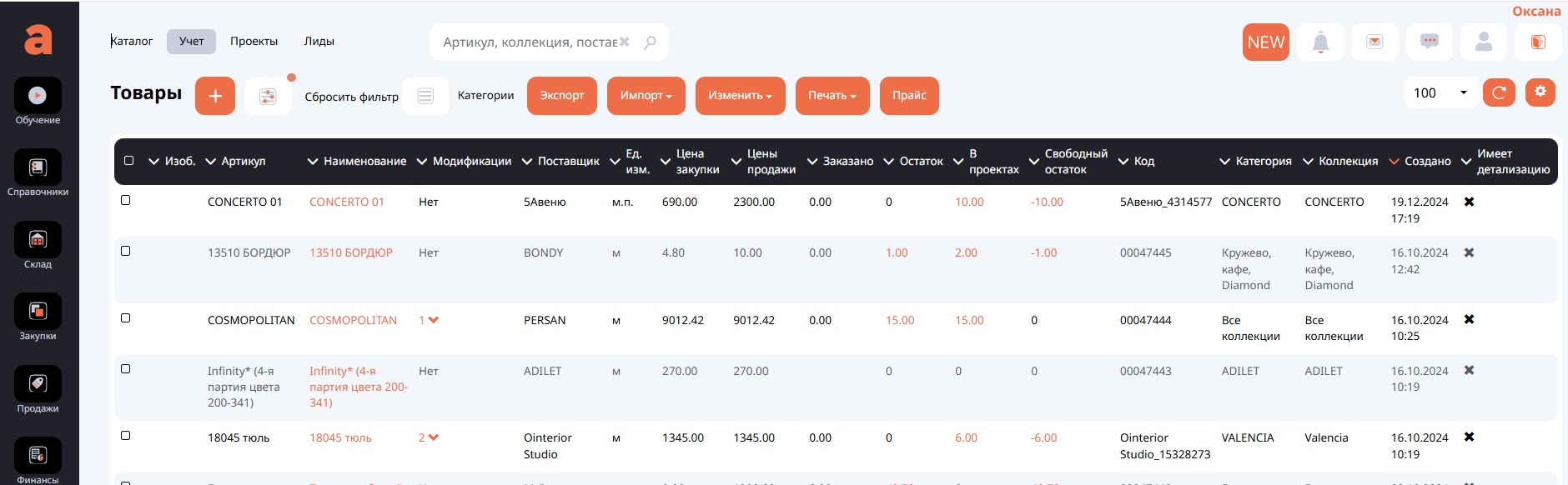Click the article search input field
The width and height of the screenshot is (1568, 485).
coord(530,42)
